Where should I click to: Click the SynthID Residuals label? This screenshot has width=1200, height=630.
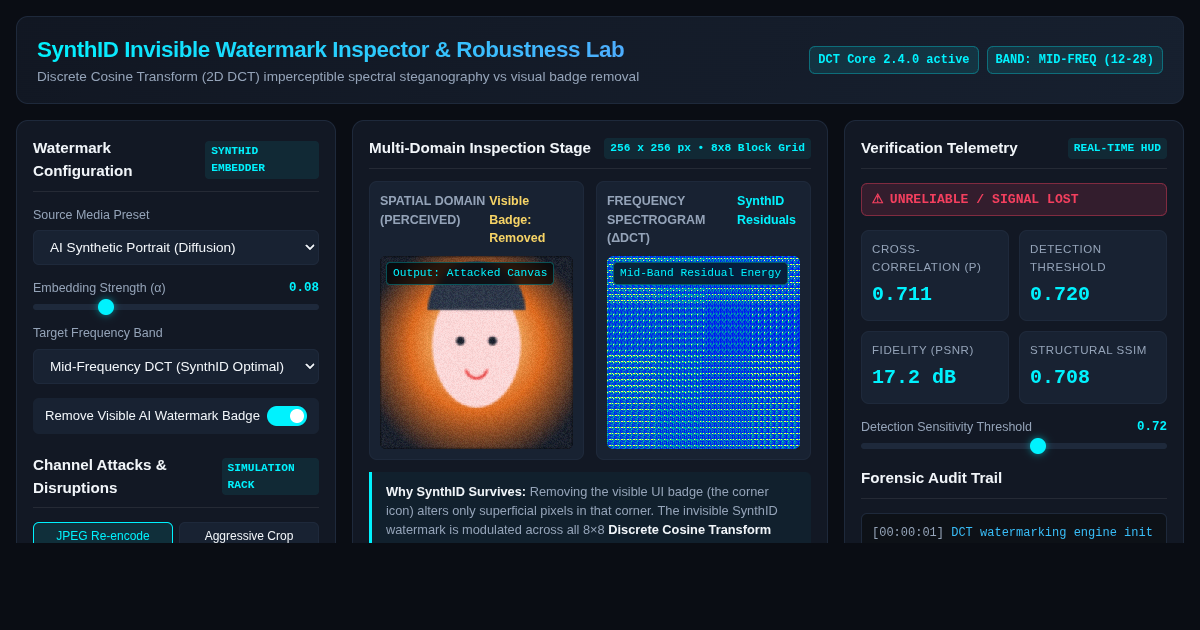tap(766, 210)
